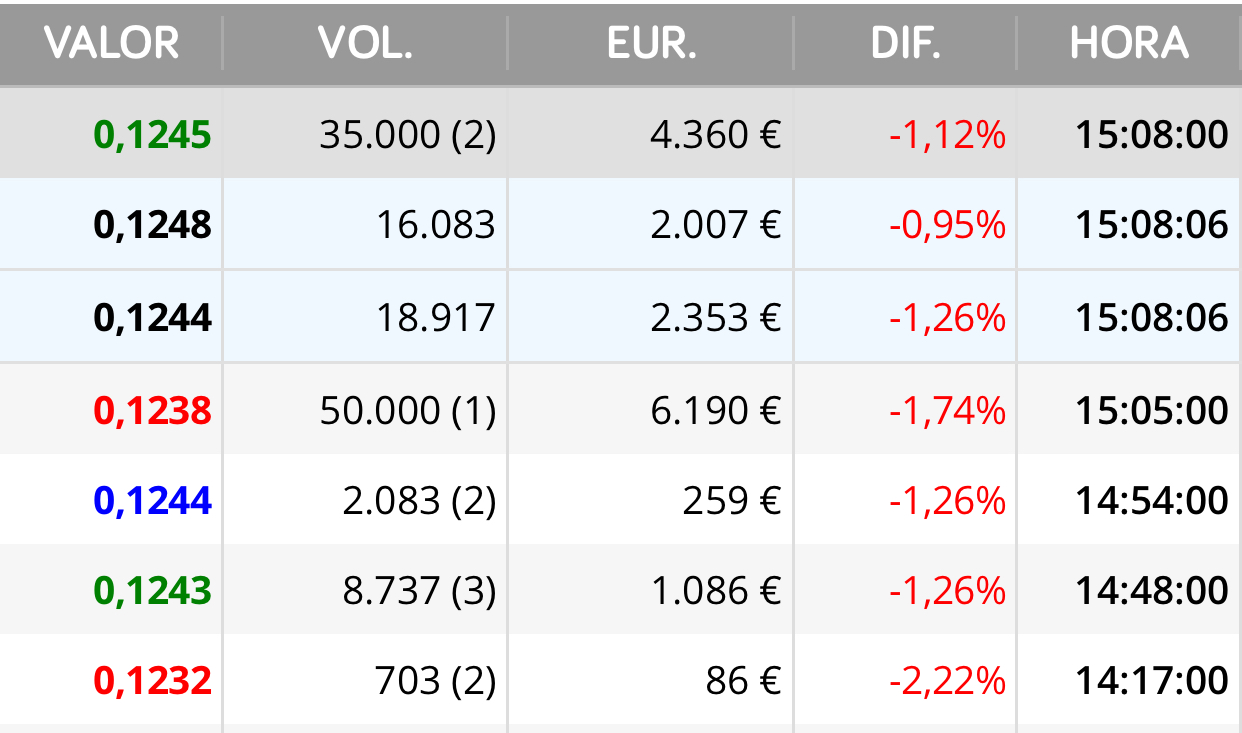The width and height of the screenshot is (1242, 733).
Task: Click green price 0,1245
Action: tap(153, 134)
